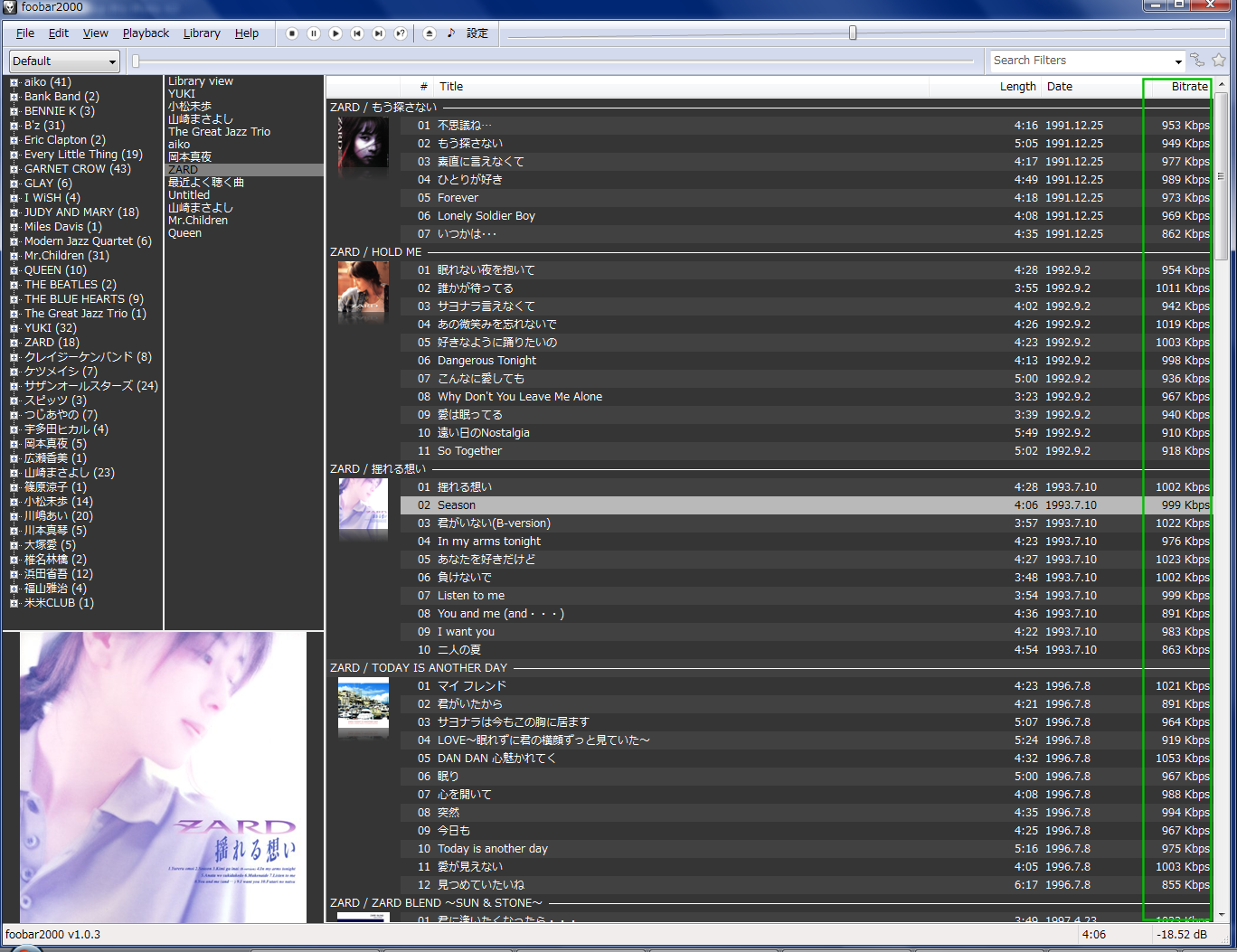1237x952 pixels.
Task: Select the highlighted track Season
Action: coord(806,505)
